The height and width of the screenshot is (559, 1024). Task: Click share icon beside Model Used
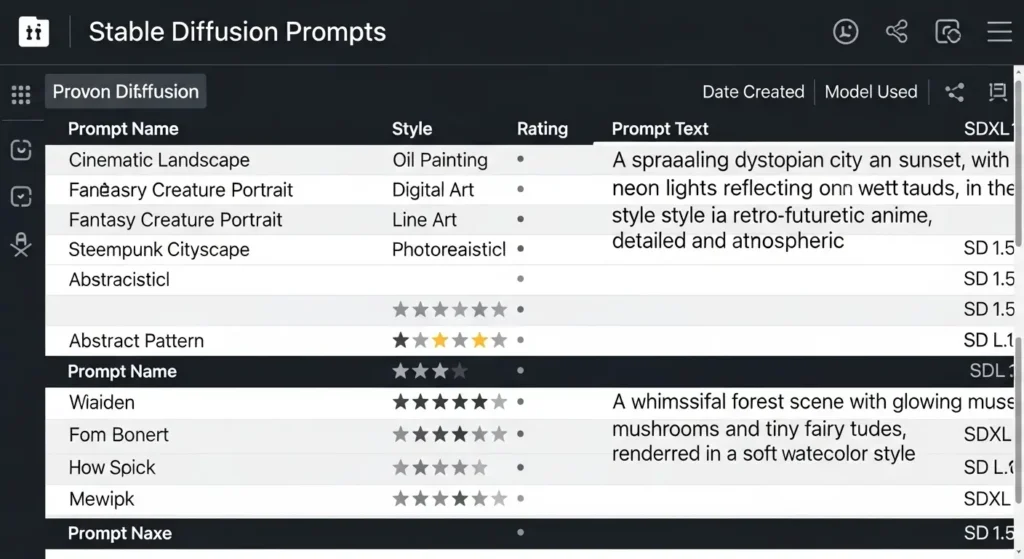coord(955,93)
